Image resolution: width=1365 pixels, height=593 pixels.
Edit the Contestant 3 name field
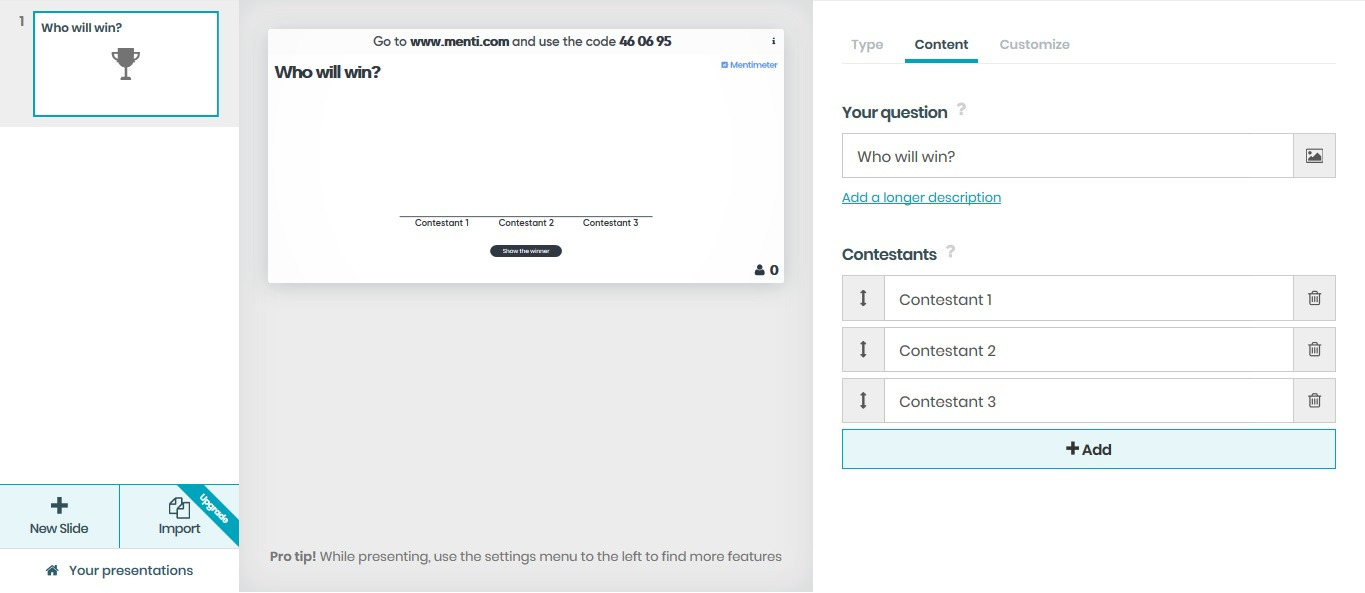point(1089,401)
